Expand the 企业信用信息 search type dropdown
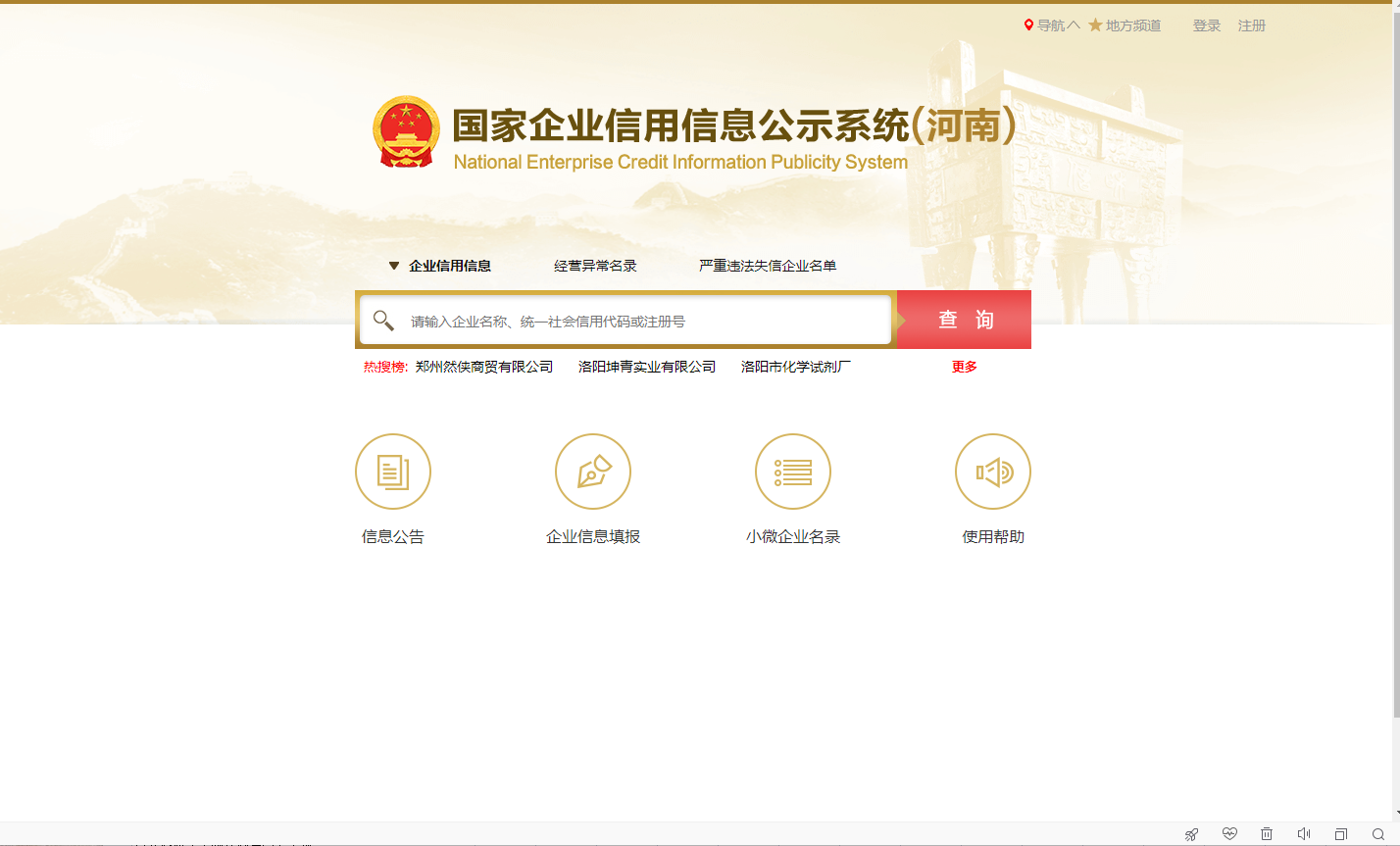 [x=394, y=265]
